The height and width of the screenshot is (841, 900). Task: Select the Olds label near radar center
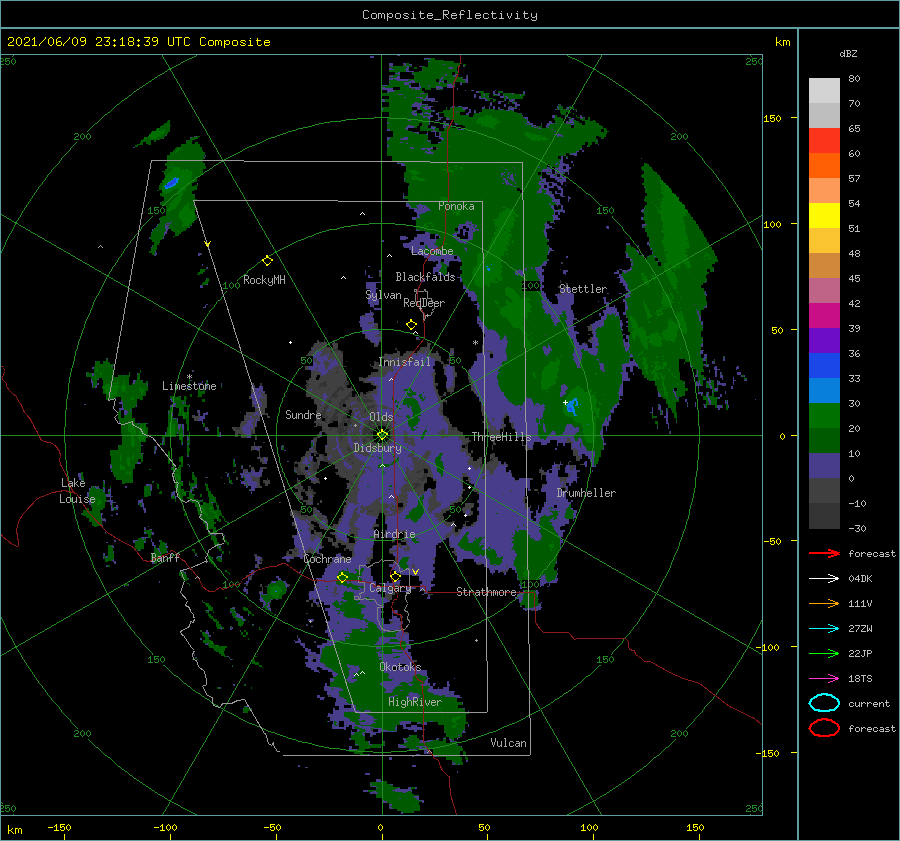point(381,417)
